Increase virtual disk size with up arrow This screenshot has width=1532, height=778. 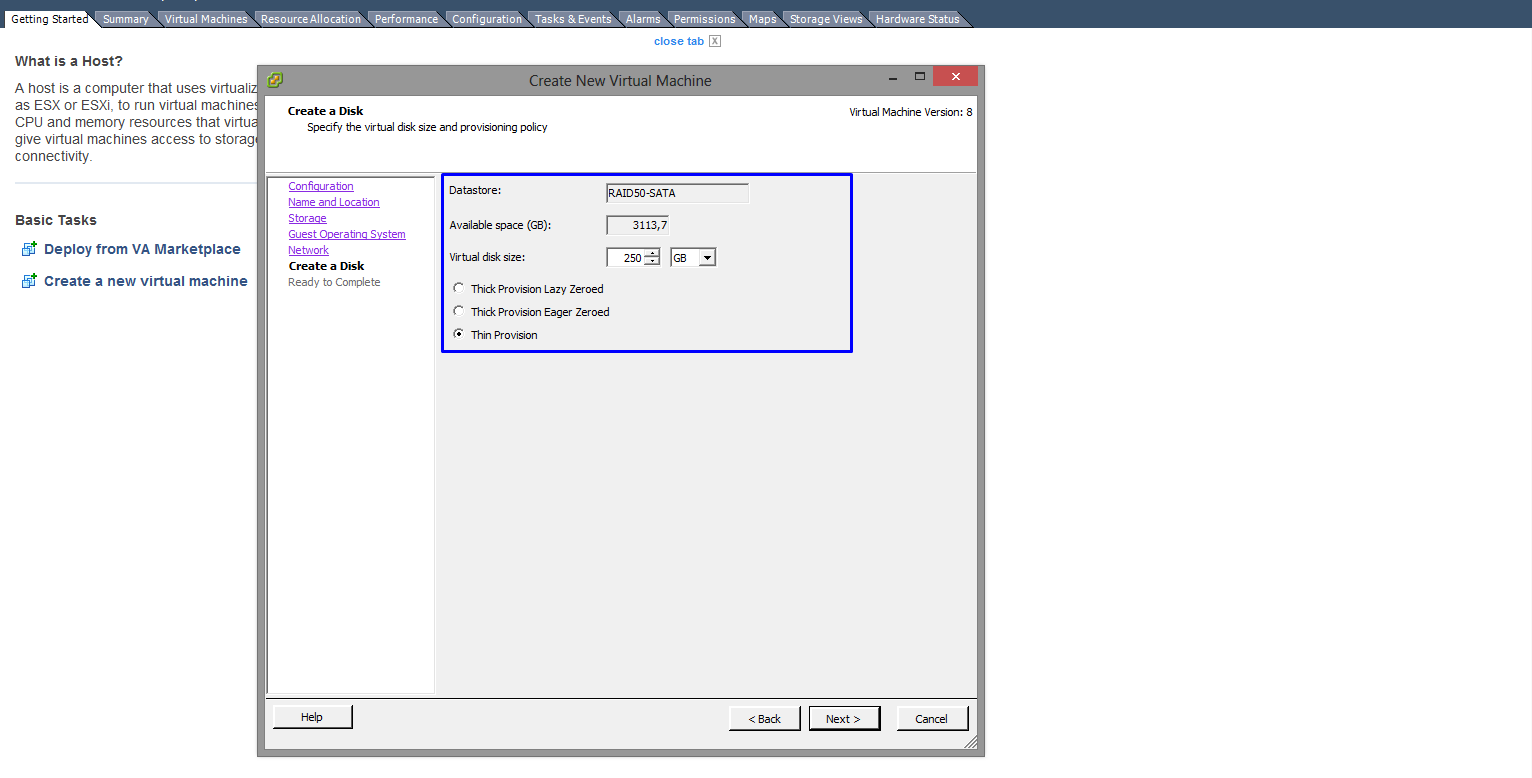(x=652, y=253)
